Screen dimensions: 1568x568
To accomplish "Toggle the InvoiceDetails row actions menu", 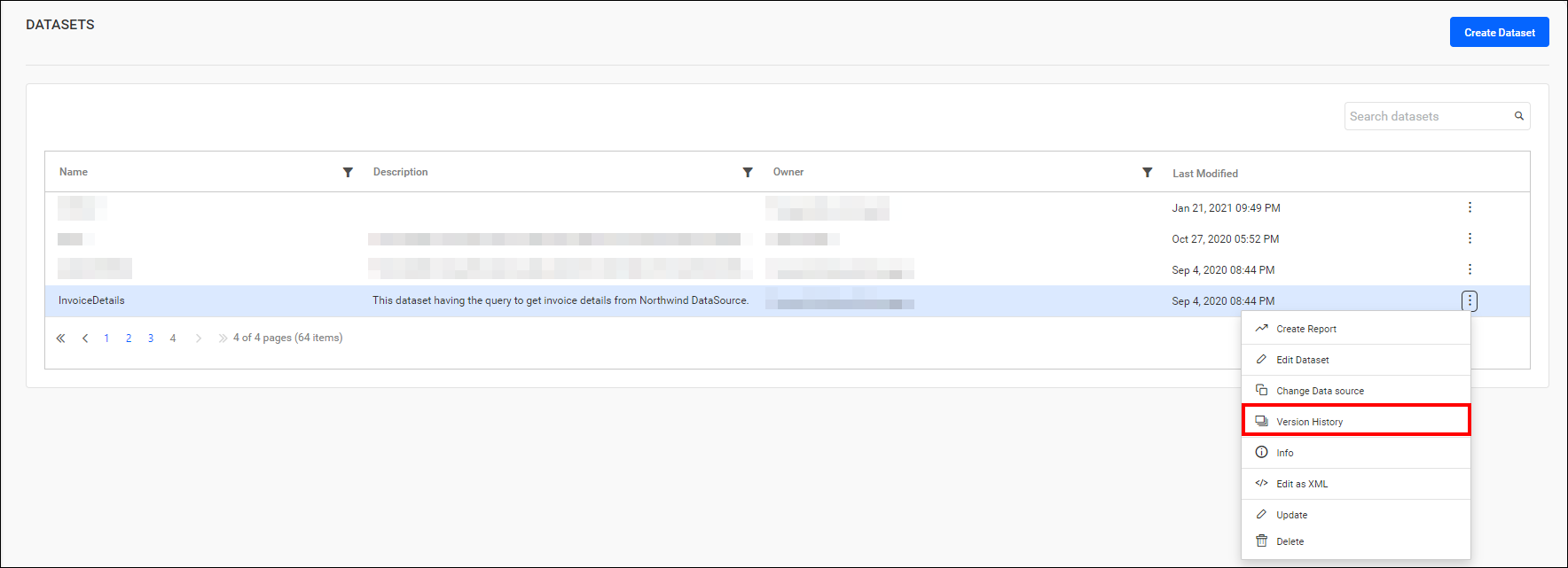I will [1470, 301].
